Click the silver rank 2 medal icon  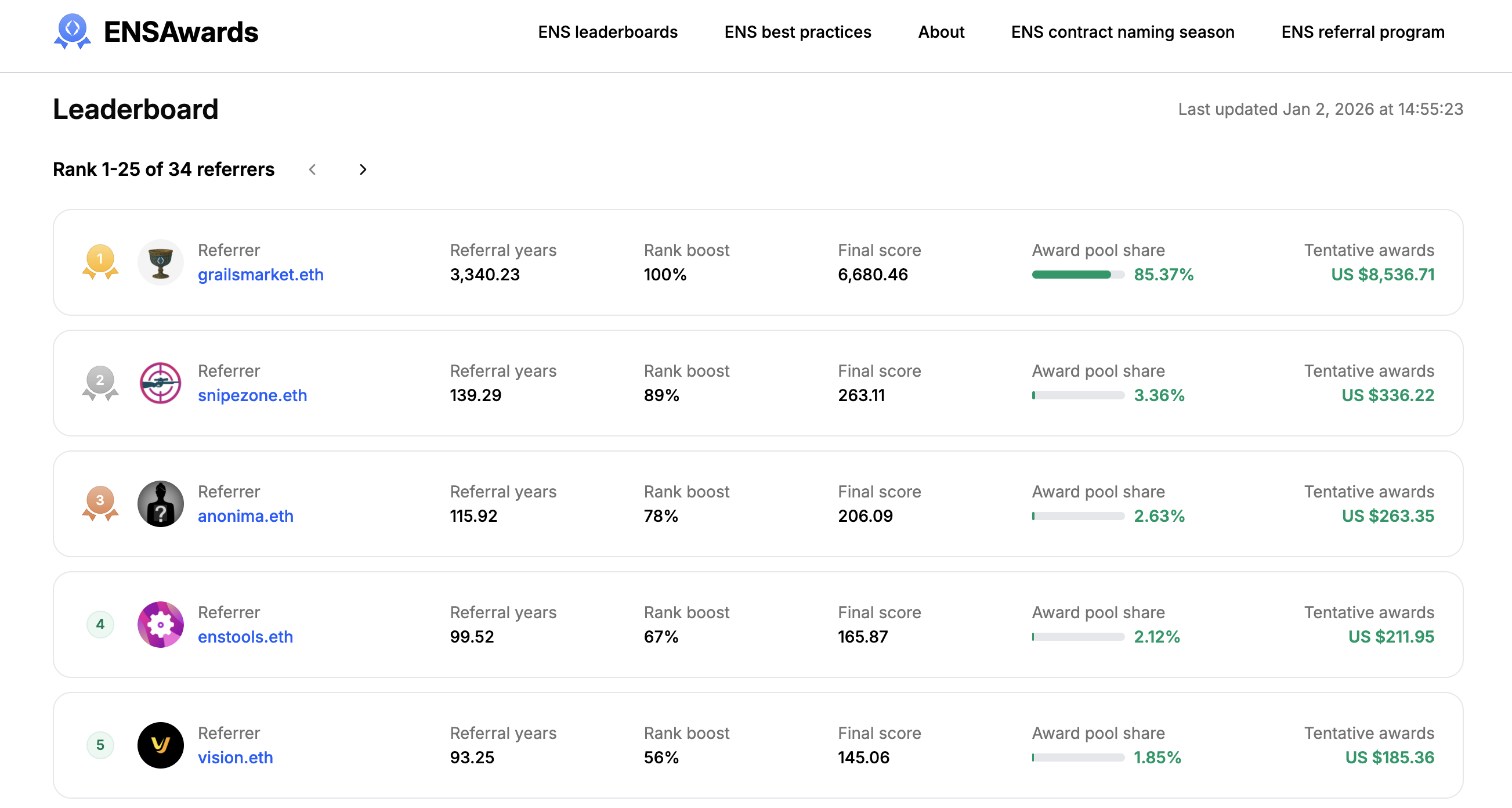[x=100, y=383]
